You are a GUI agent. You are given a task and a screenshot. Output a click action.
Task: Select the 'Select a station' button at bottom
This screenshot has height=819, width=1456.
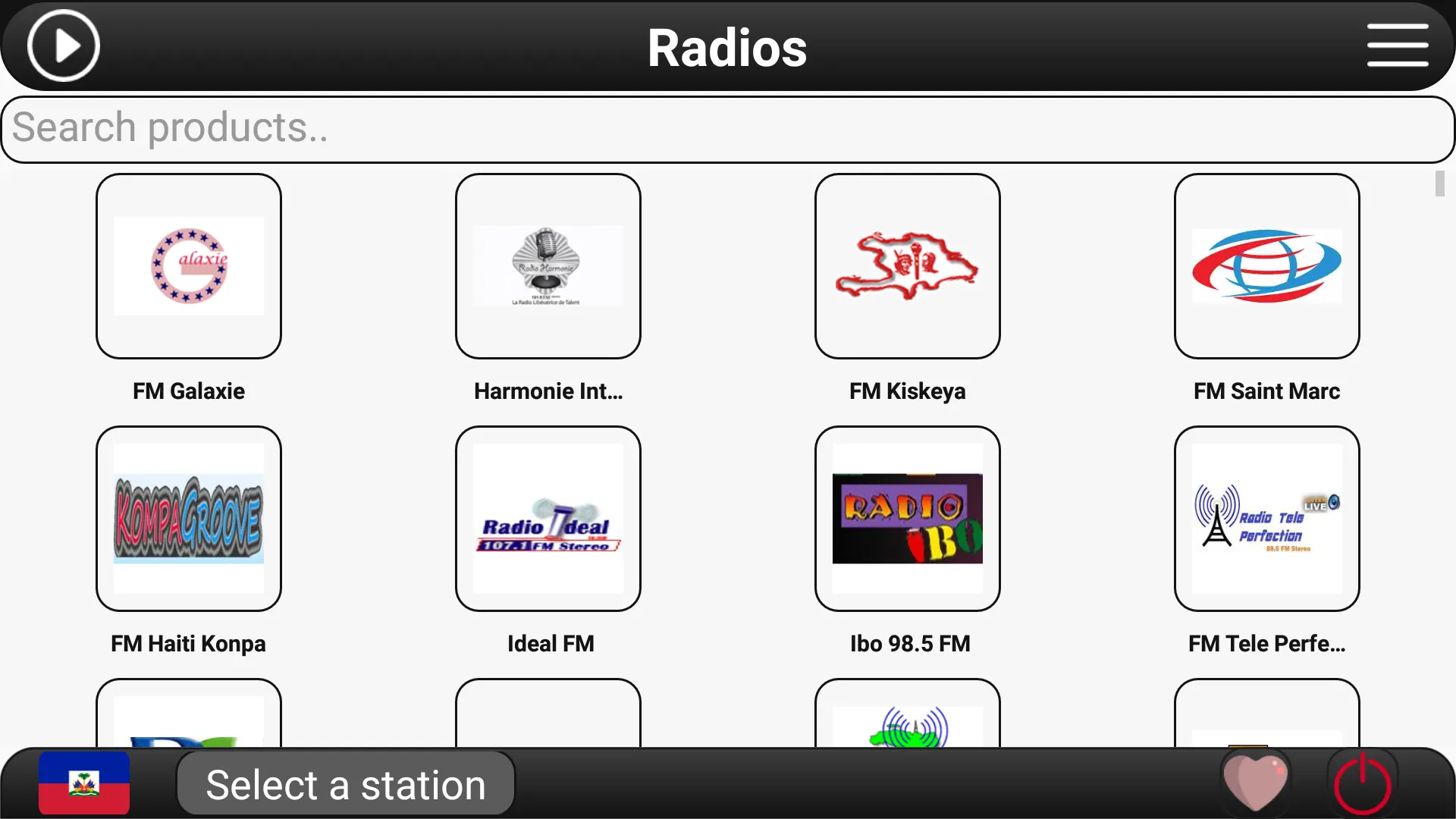coord(346,785)
